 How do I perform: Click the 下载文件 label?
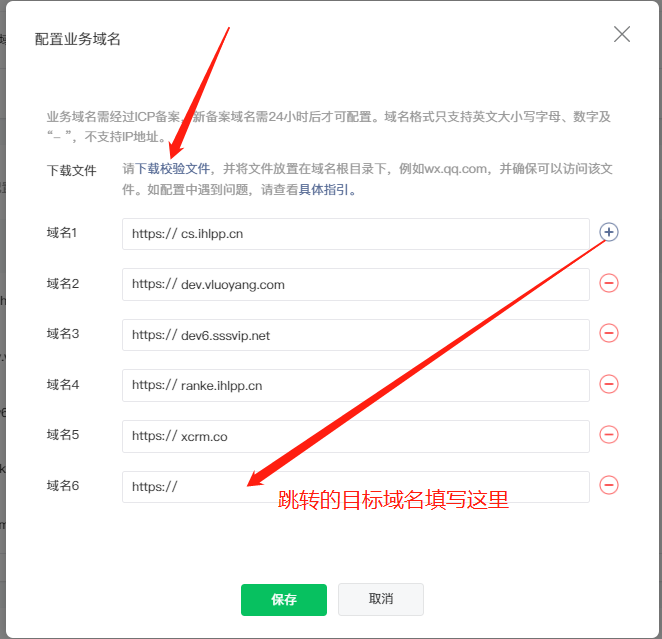72,171
